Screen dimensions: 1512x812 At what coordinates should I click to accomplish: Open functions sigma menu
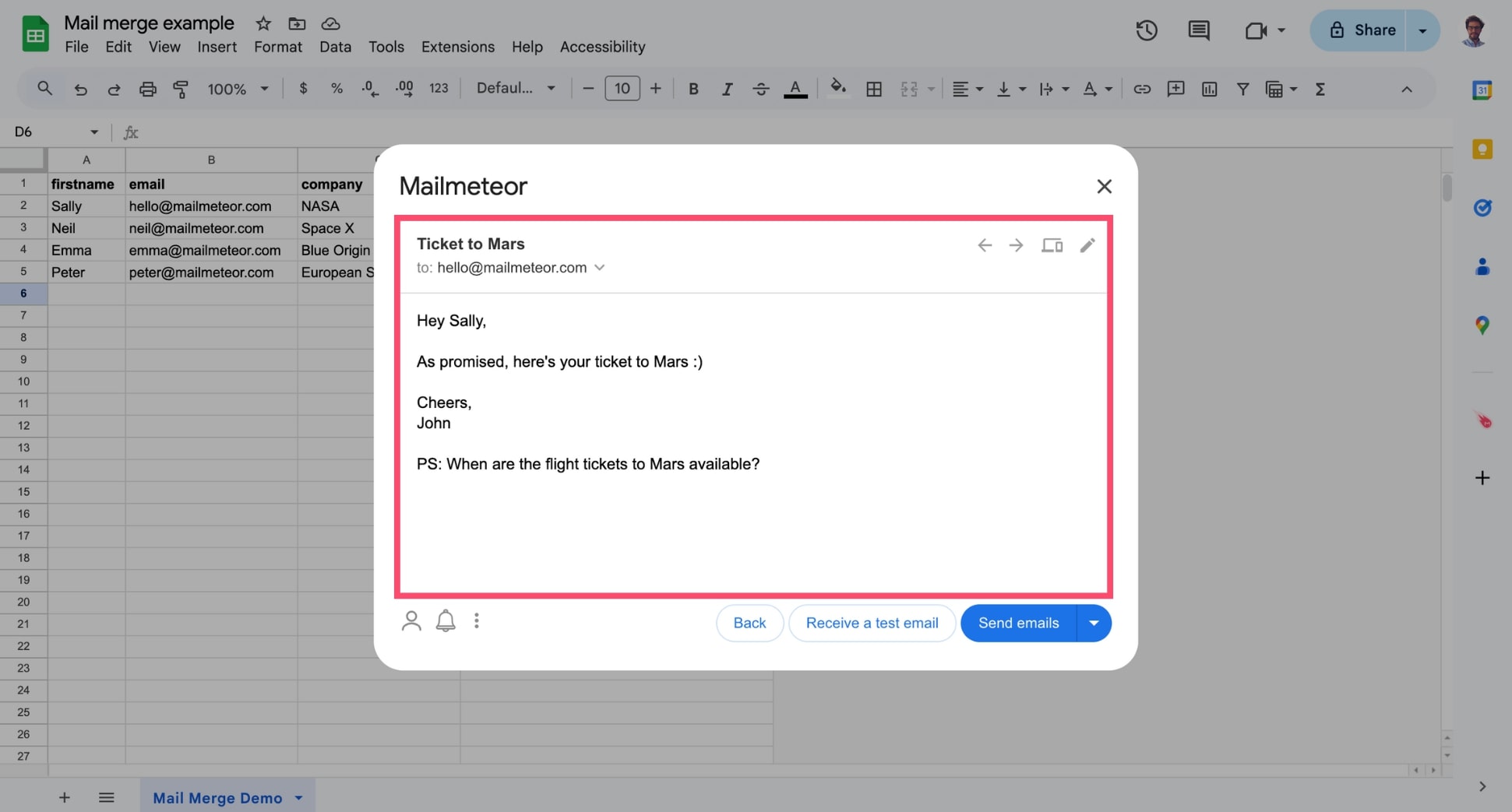click(x=1320, y=89)
